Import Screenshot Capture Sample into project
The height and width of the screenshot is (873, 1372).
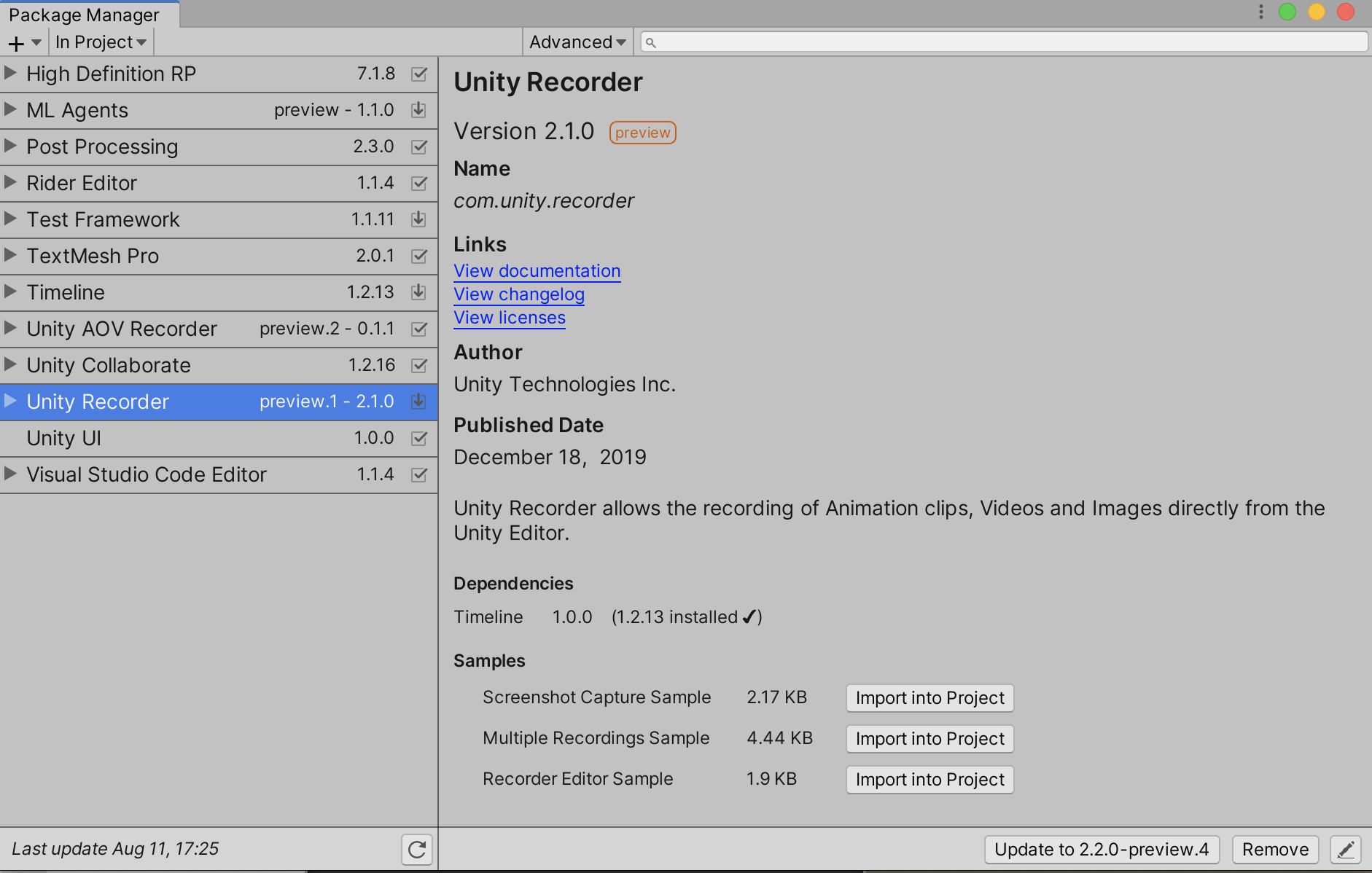(929, 698)
